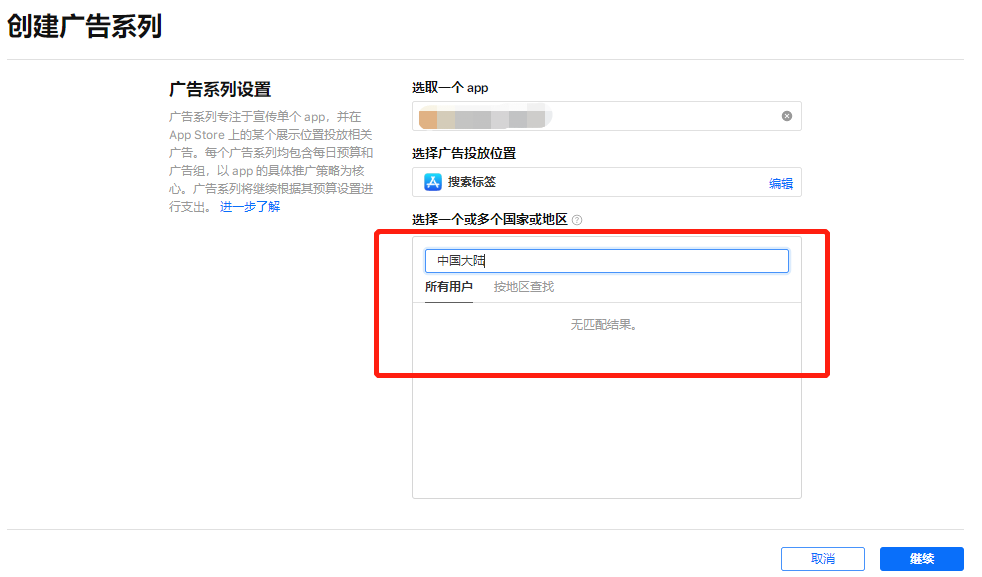The width and height of the screenshot is (982, 577).
Task: Click the App Store search tab icon
Action: (x=433, y=182)
